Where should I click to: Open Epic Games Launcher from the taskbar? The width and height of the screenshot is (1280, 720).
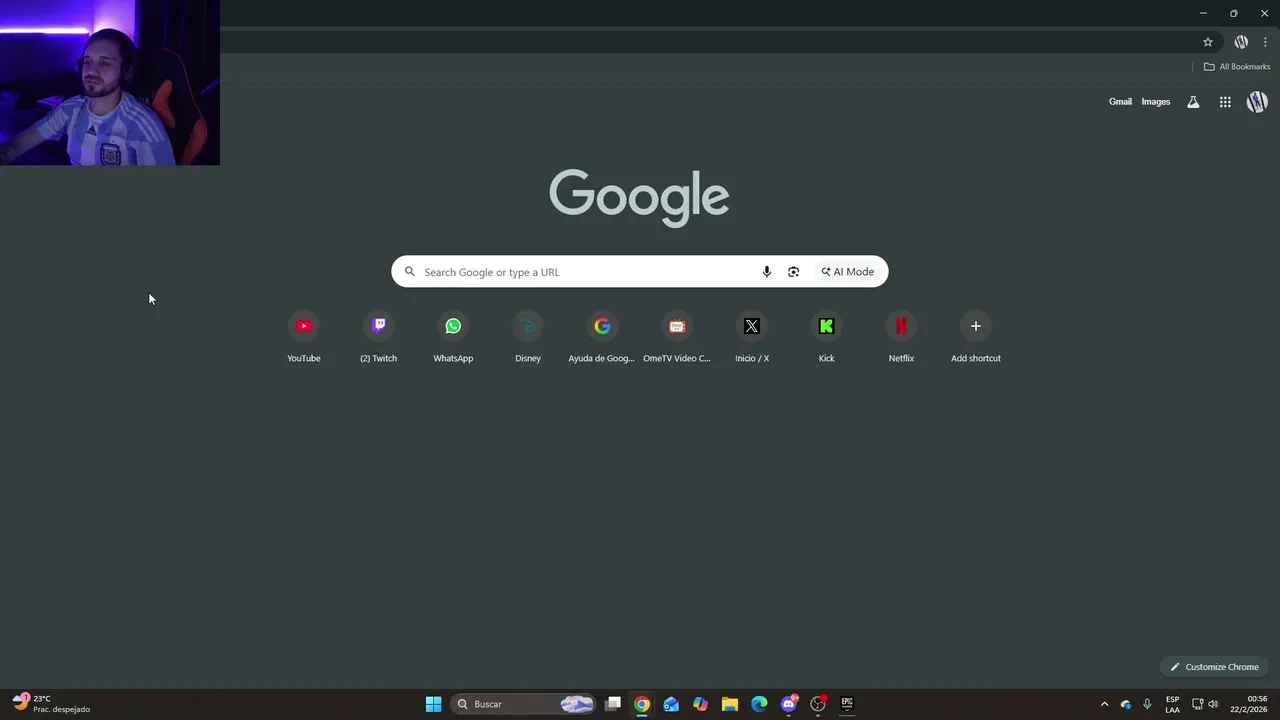click(x=847, y=704)
